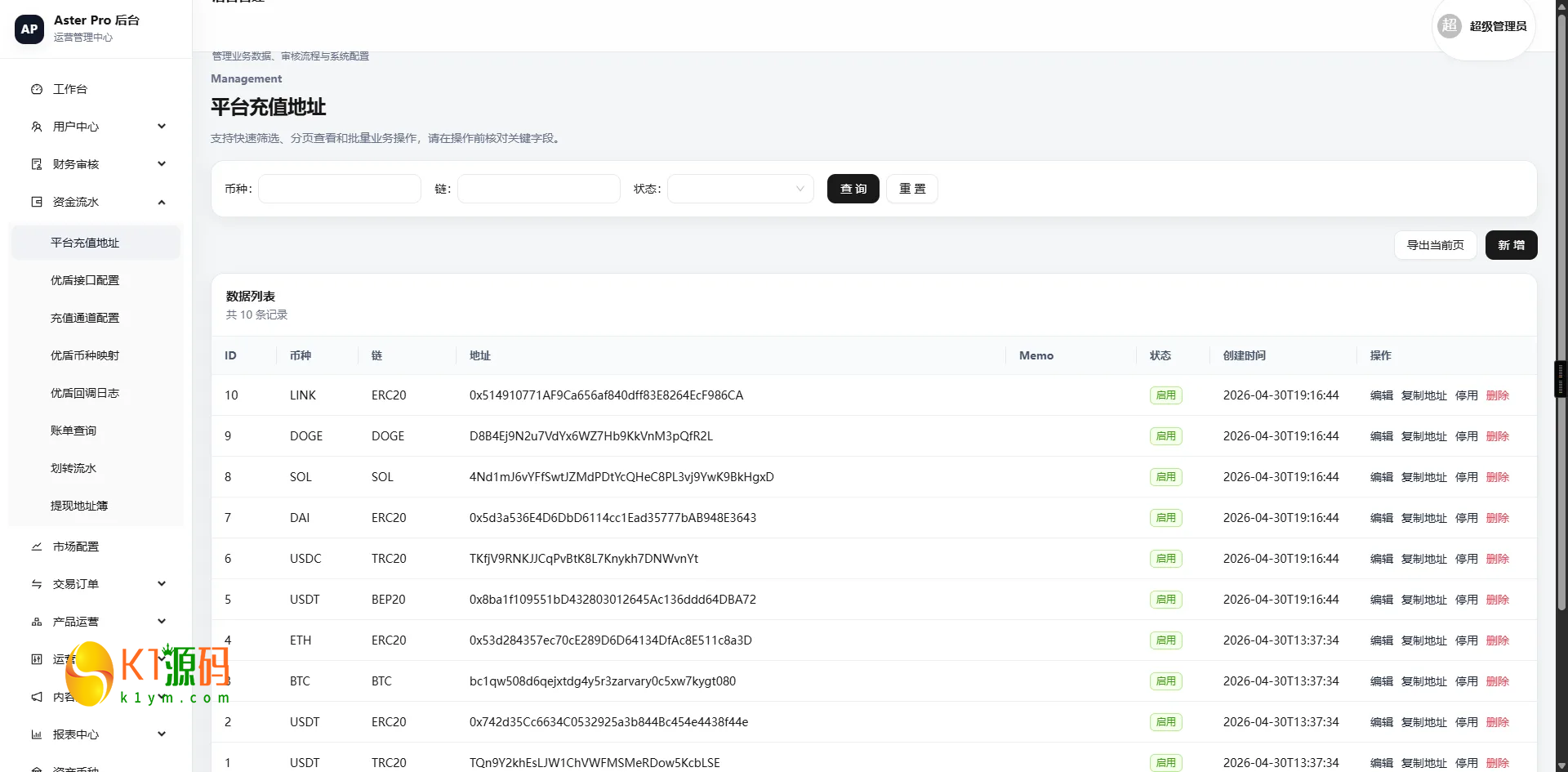Click the 用户中心 user icon
Screen dimensions: 1568x772
point(37,127)
